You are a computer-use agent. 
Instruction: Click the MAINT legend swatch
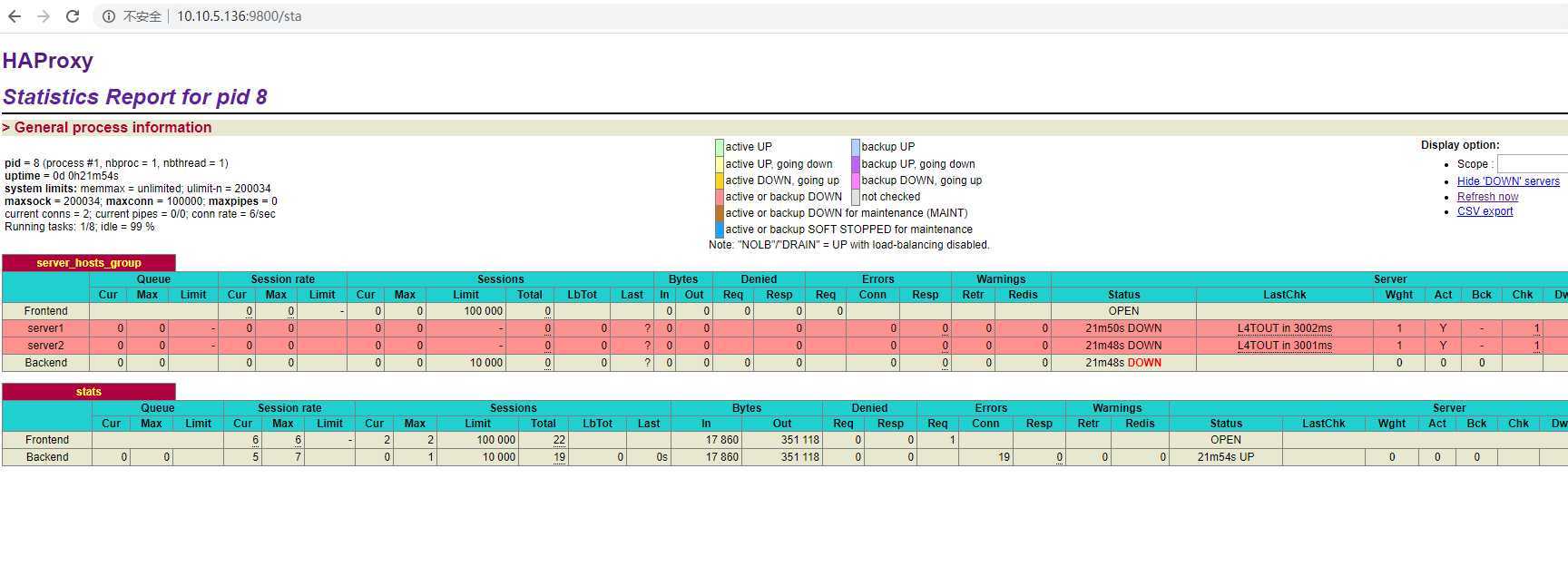[x=720, y=213]
